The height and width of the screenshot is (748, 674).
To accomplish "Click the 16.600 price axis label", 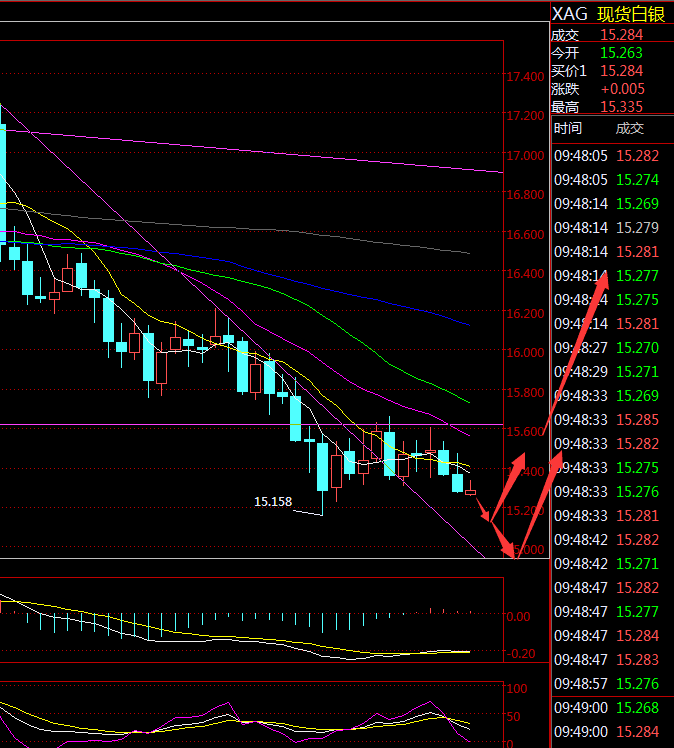I will (525, 234).
